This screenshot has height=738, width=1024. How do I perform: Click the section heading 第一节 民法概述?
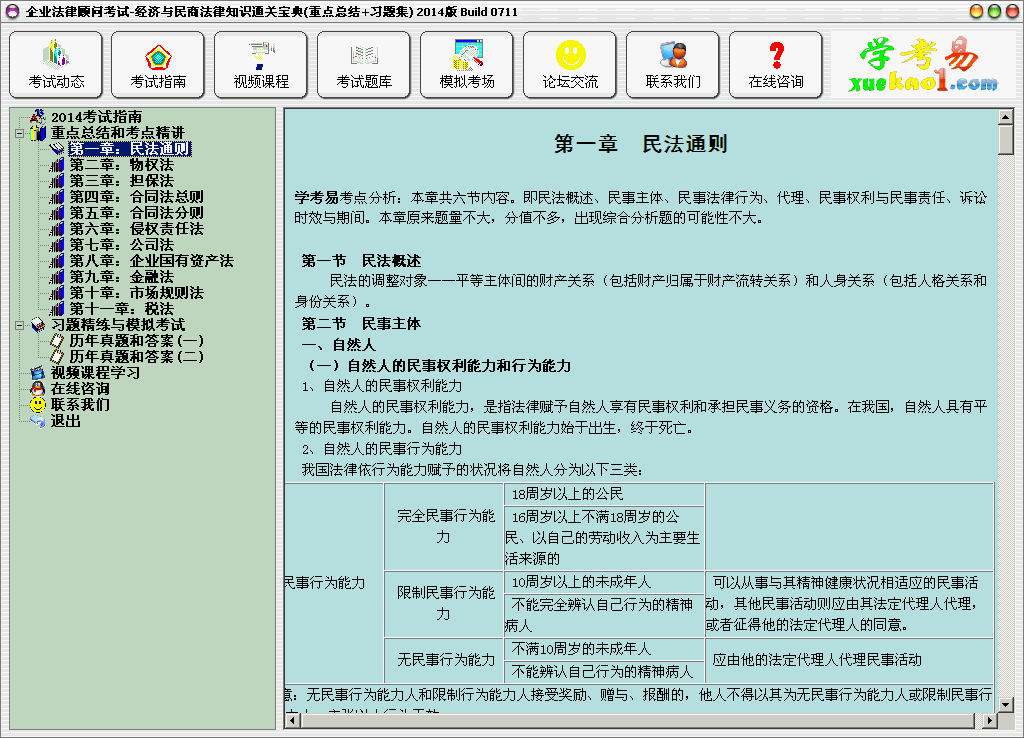(361, 261)
